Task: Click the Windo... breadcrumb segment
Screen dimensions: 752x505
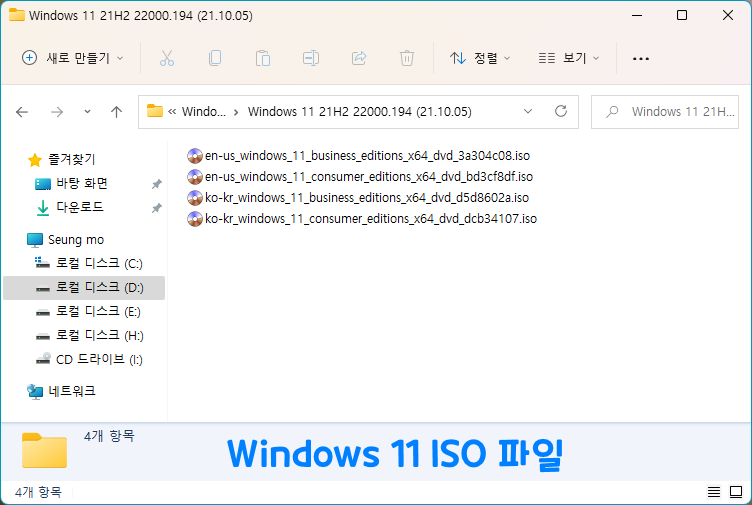Action: (x=203, y=112)
